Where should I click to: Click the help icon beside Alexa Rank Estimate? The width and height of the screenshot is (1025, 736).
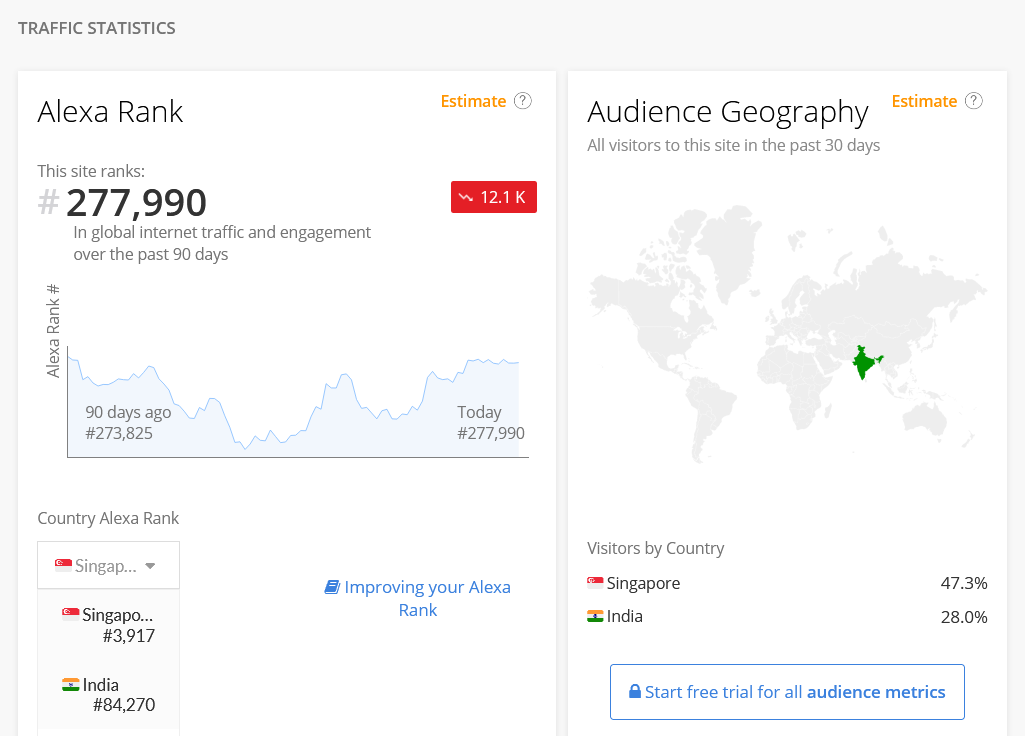click(x=523, y=101)
